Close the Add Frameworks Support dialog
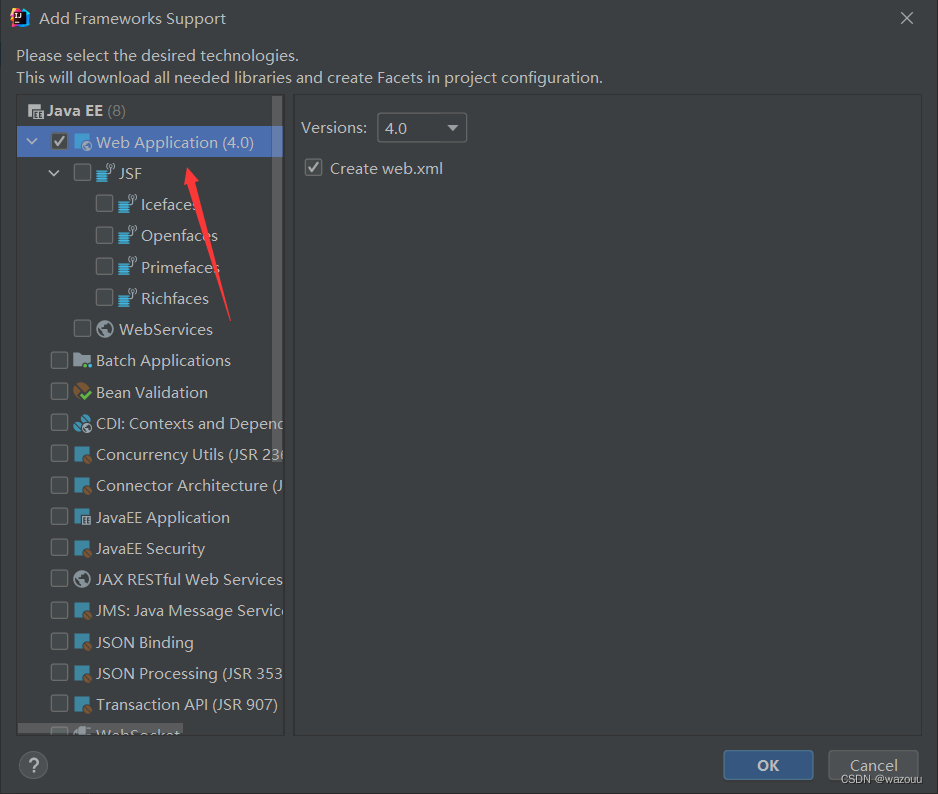This screenshot has height=794, width=938. [x=907, y=19]
